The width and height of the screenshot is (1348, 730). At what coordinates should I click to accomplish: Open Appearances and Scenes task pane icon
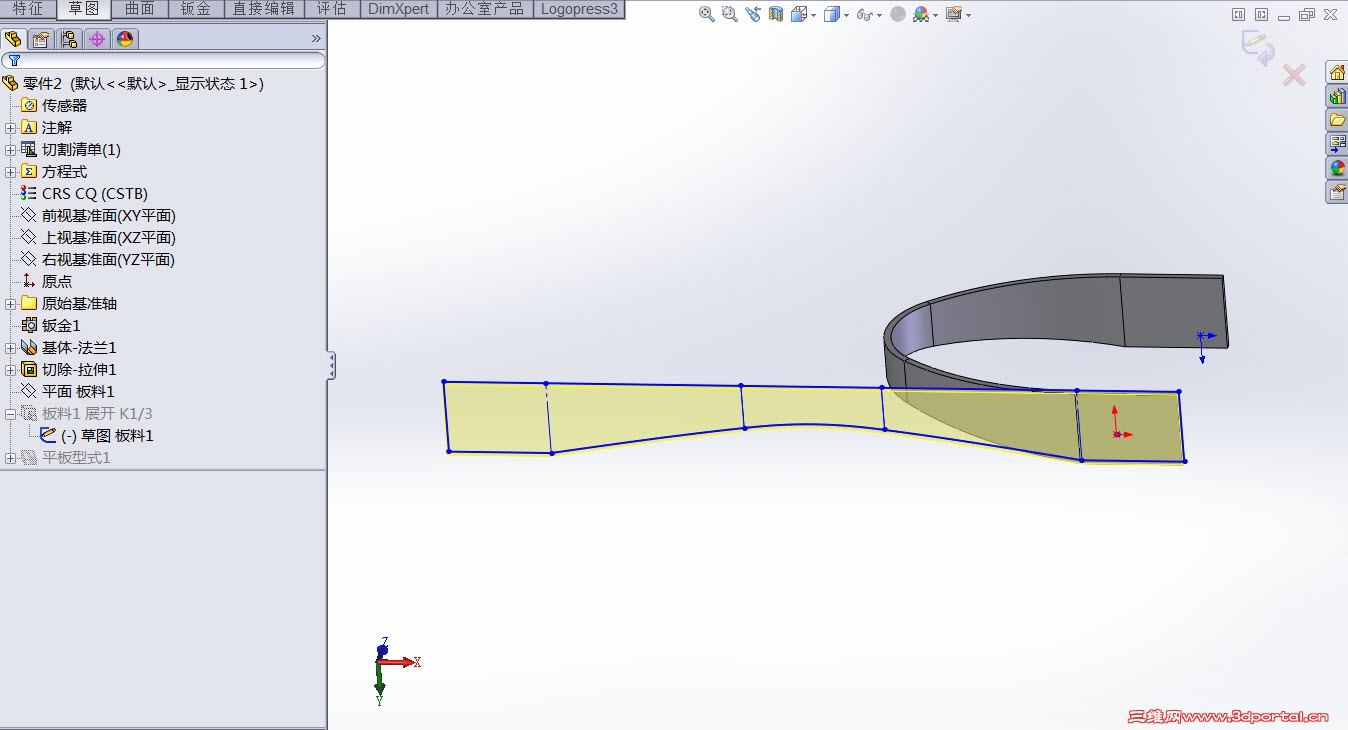coord(1337,168)
